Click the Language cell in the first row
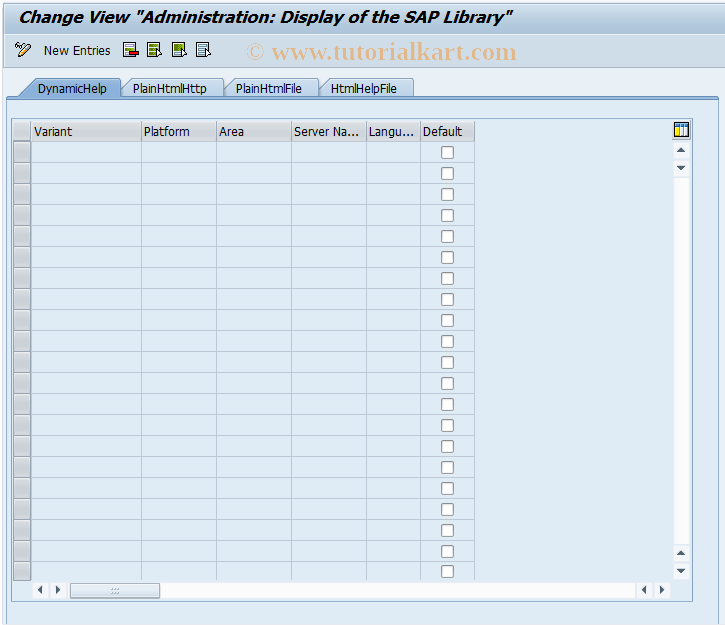 tap(393, 152)
